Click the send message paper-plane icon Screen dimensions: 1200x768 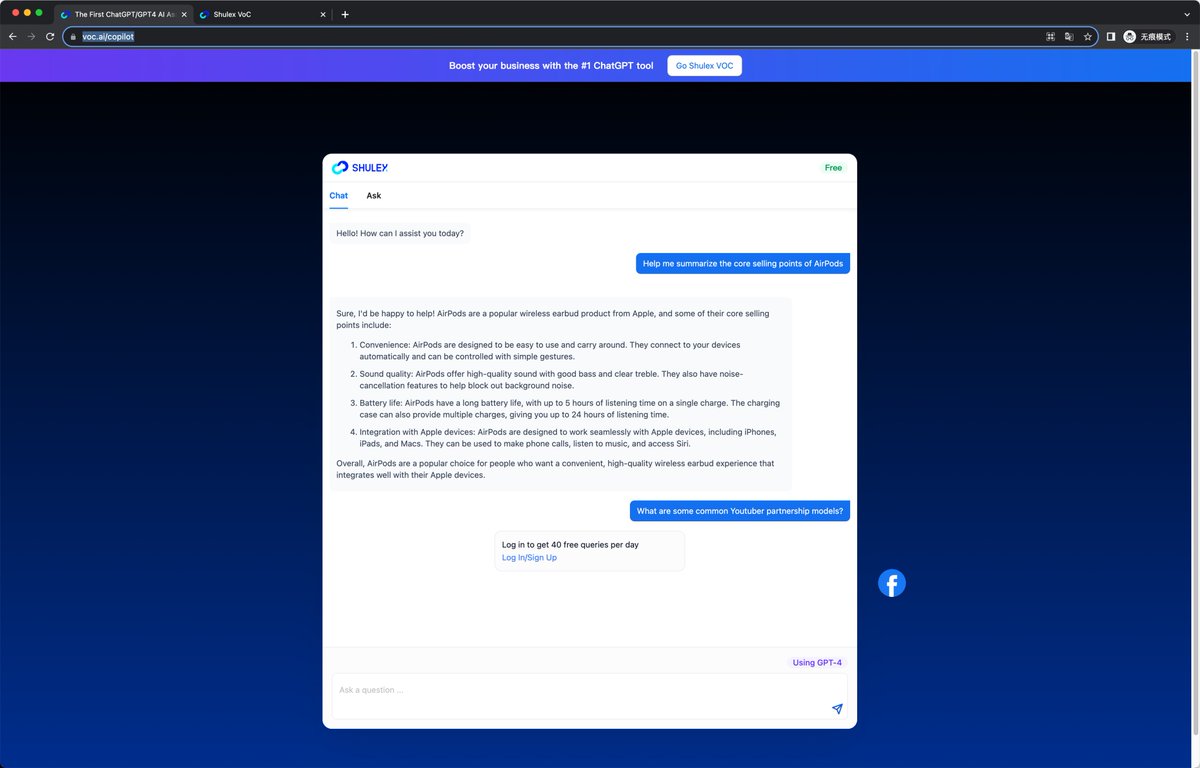point(837,709)
